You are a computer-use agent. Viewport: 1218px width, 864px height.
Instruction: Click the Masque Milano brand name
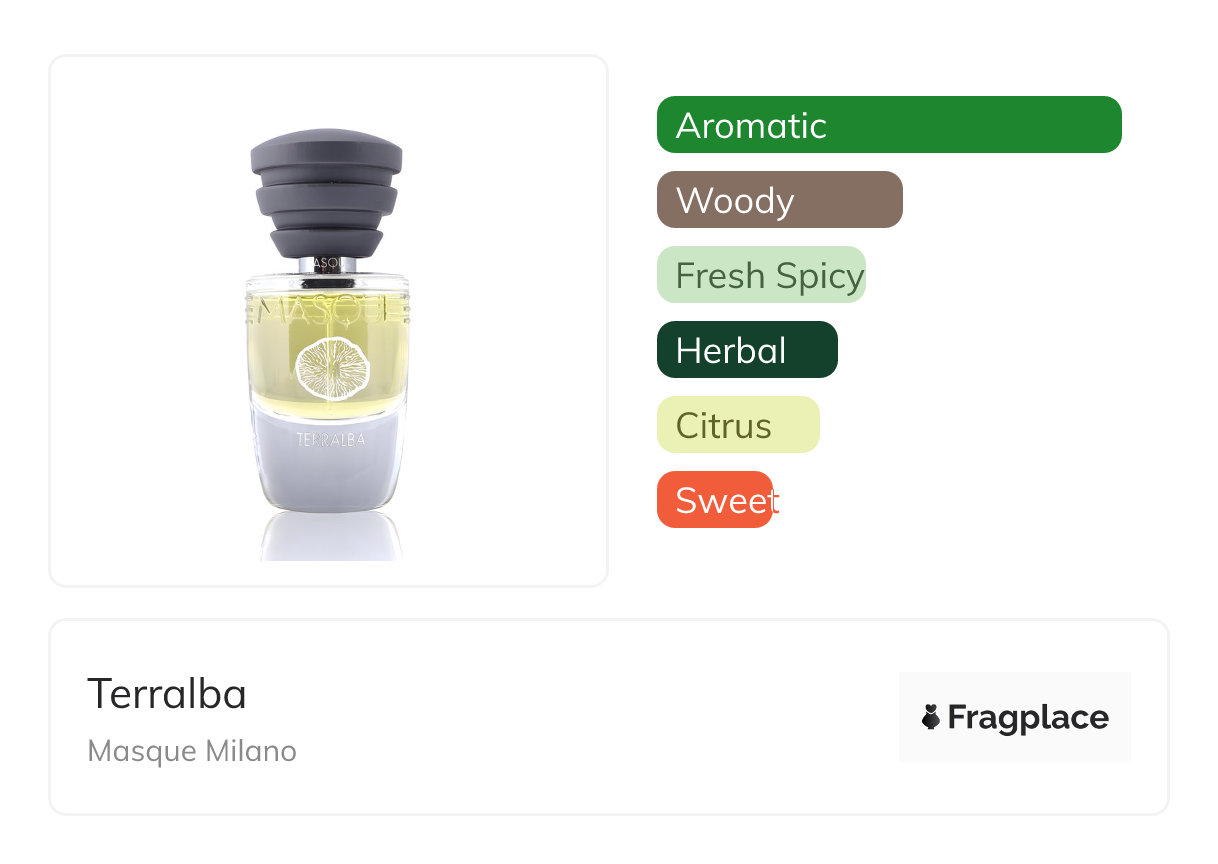(x=192, y=751)
